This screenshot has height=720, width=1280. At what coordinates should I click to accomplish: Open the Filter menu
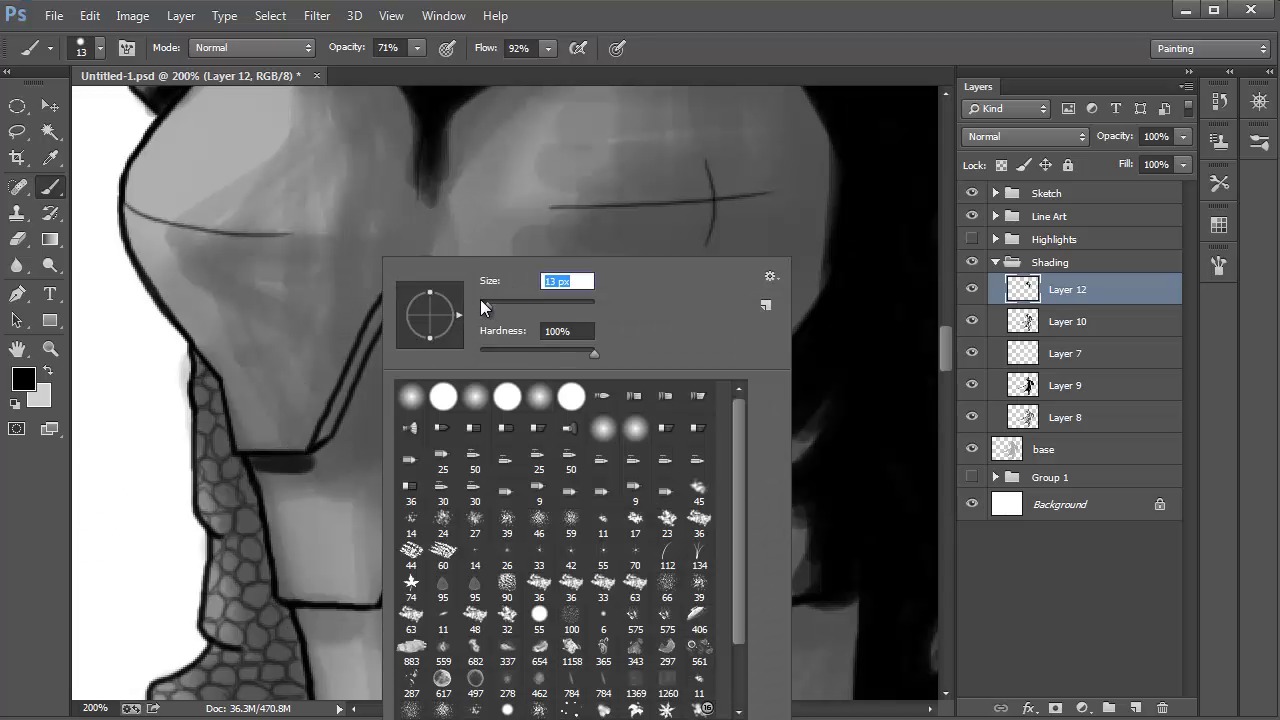[317, 16]
